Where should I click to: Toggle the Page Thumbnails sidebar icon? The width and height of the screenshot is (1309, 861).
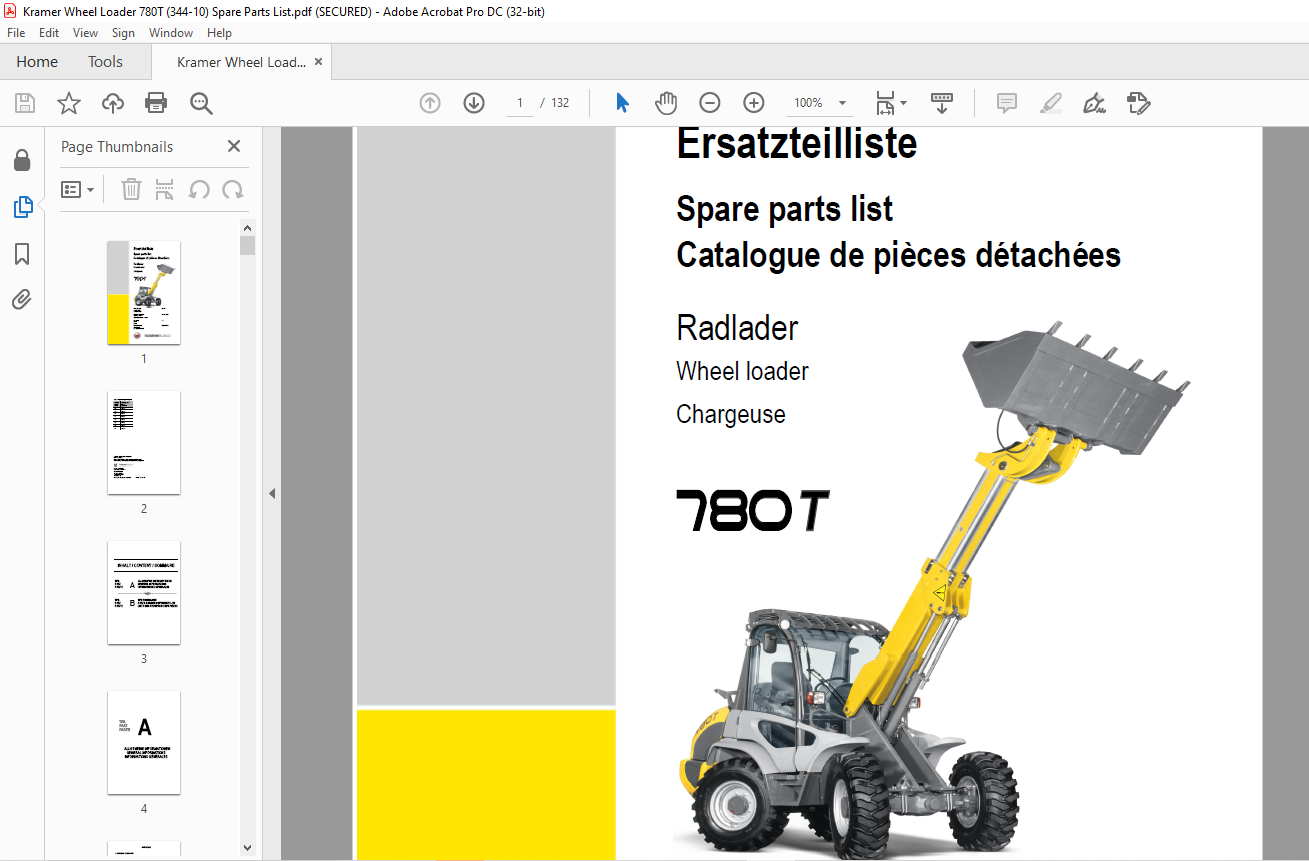[22, 207]
